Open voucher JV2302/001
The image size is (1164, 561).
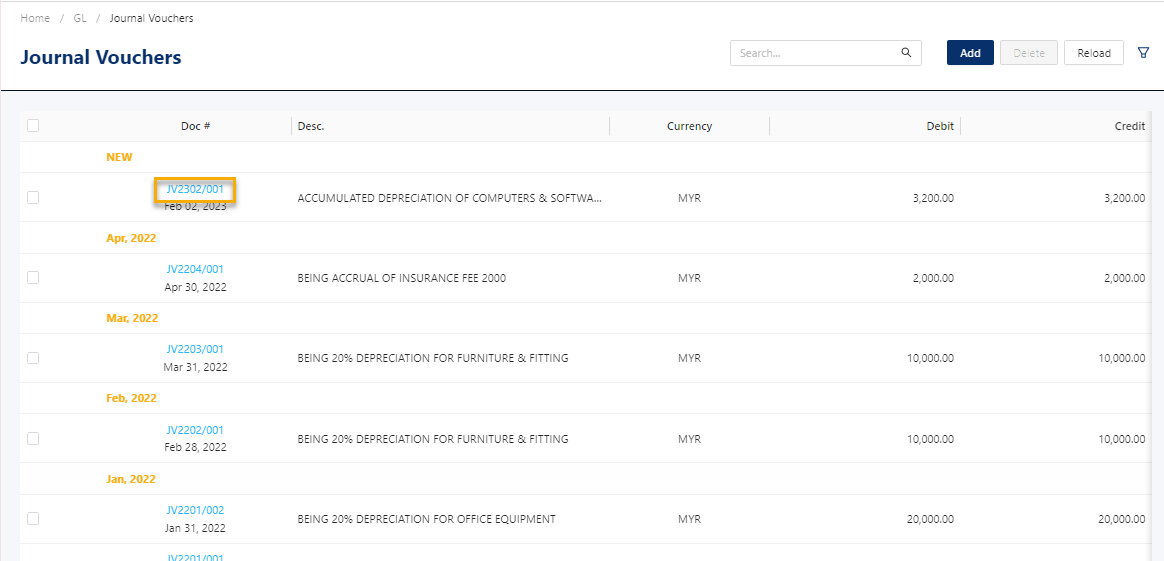pos(195,189)
